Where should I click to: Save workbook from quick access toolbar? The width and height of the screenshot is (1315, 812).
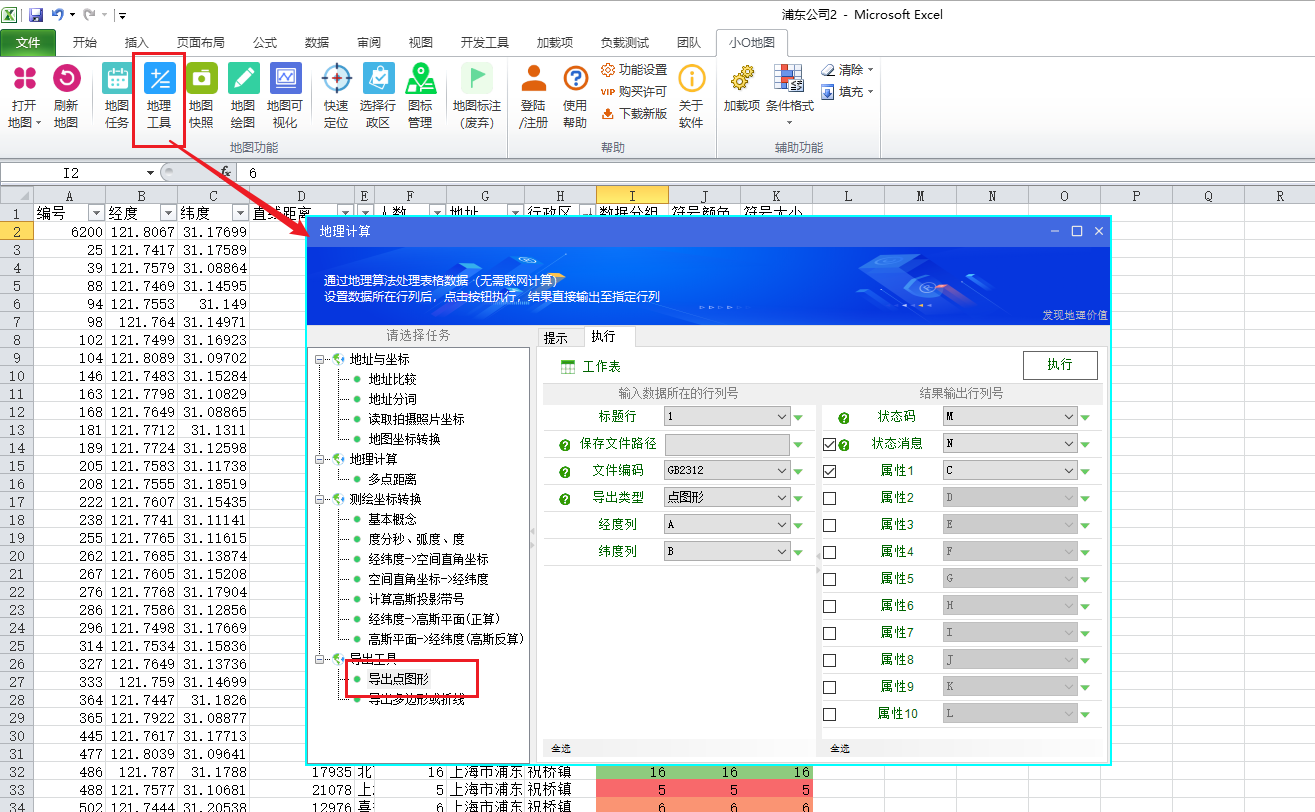coord(36,15)
